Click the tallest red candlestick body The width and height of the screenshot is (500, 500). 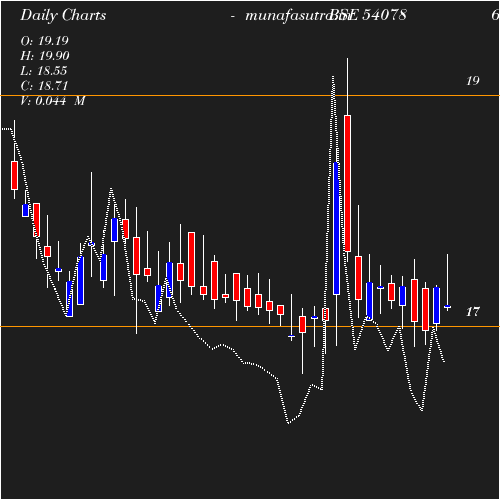tap(347, 183)
